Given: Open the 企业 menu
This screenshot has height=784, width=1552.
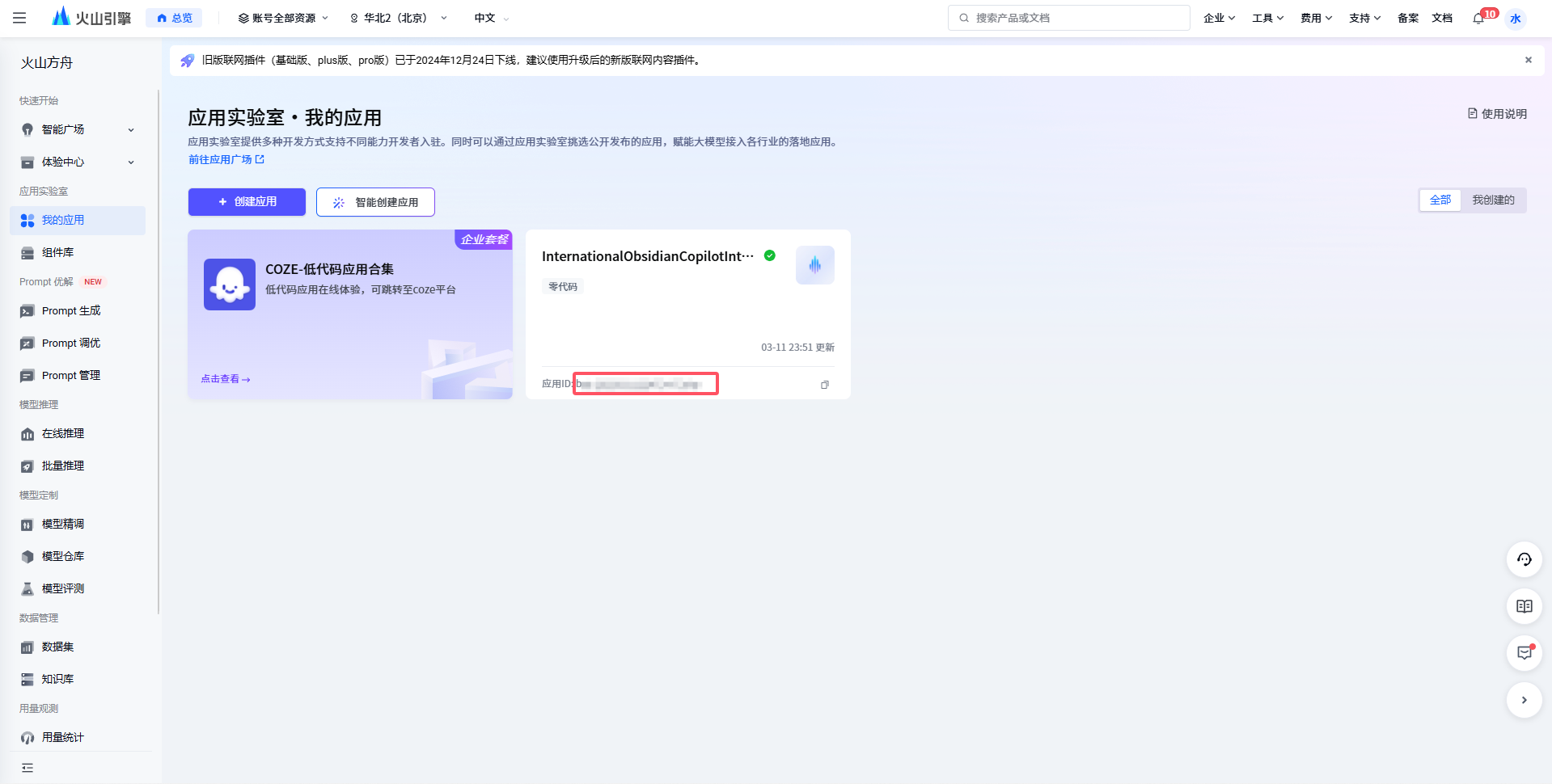Looking at the screenshot, I should (1219, 18).
